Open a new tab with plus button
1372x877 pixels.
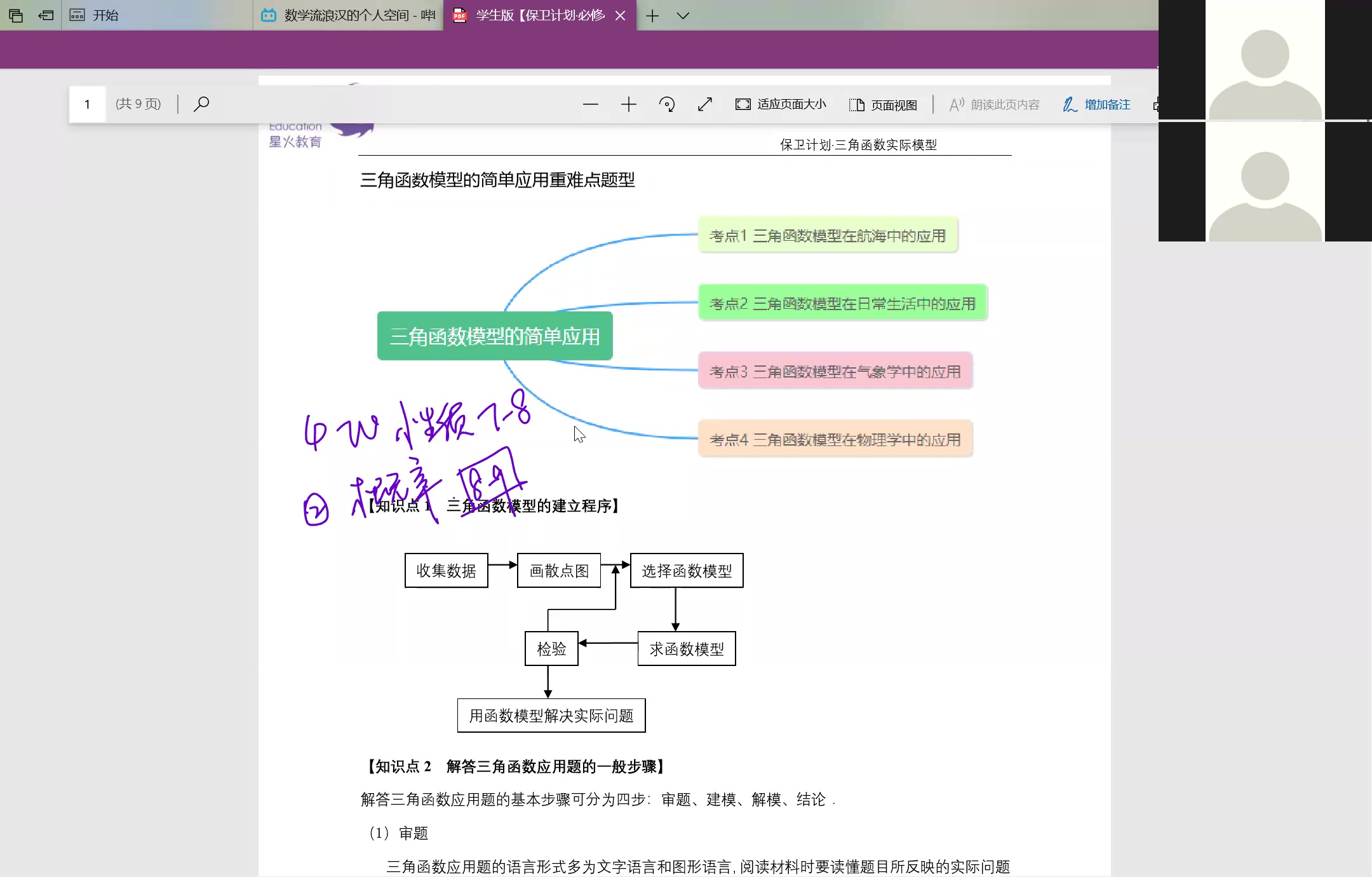652,16
